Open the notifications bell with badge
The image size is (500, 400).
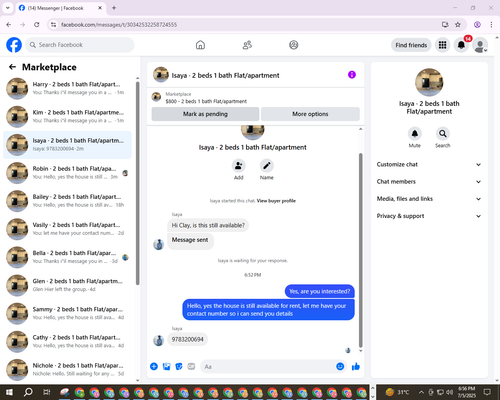461,45
